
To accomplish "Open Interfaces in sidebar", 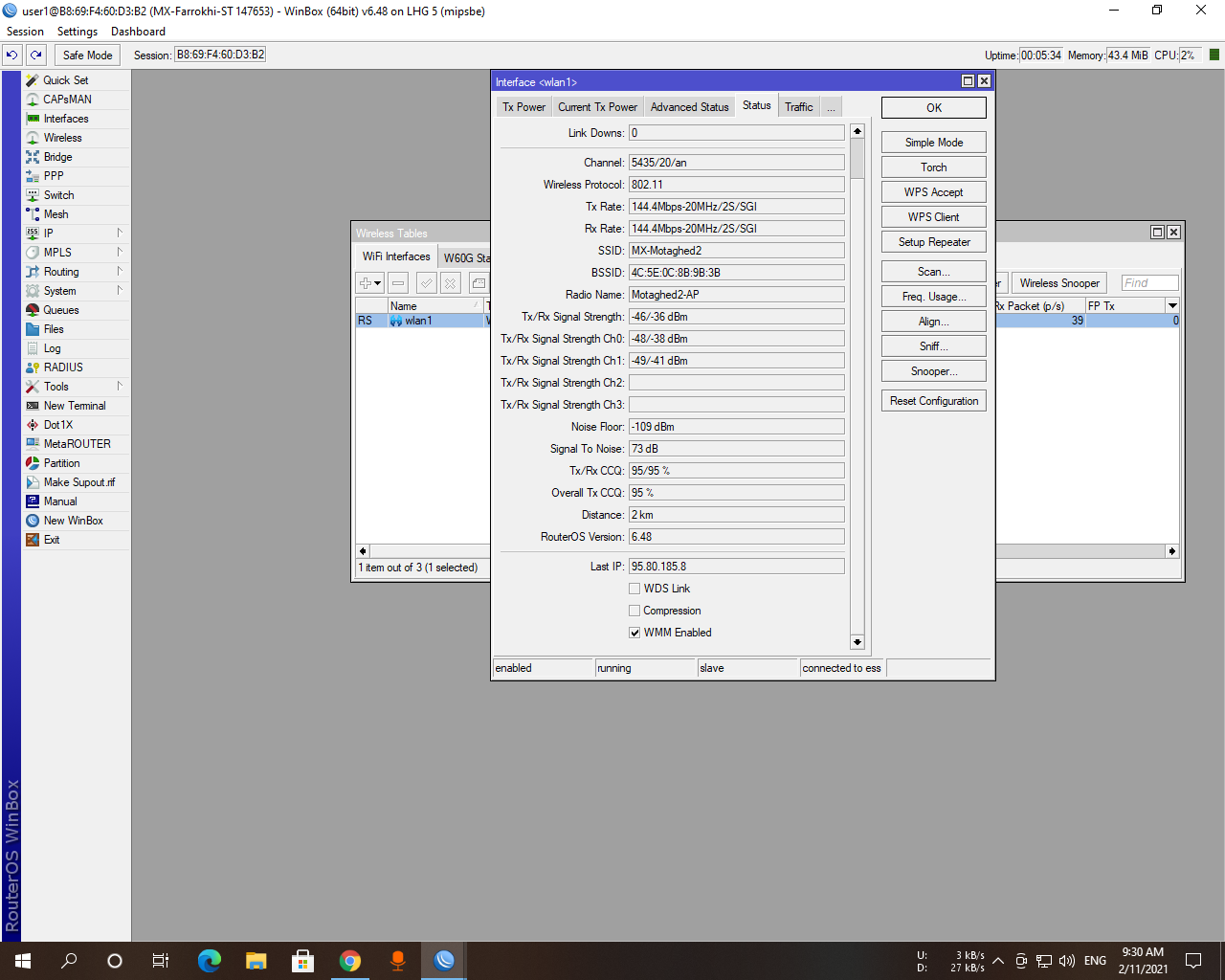I will click(66, 119).
